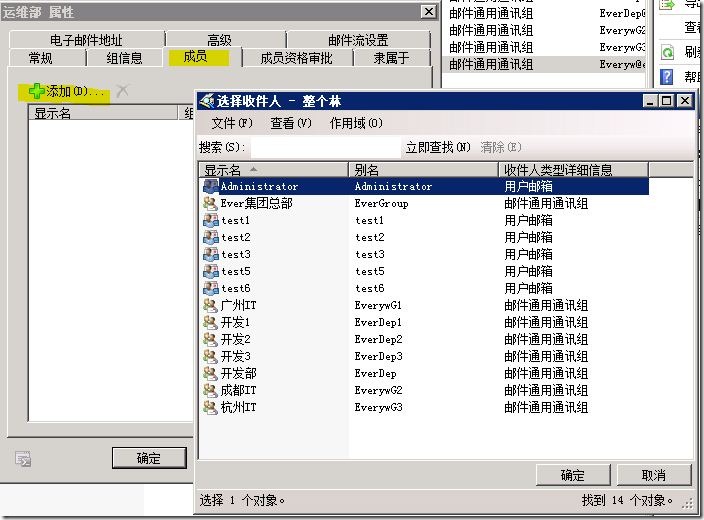Click the Ever集团总部 group icon

(x=210, y=203)
